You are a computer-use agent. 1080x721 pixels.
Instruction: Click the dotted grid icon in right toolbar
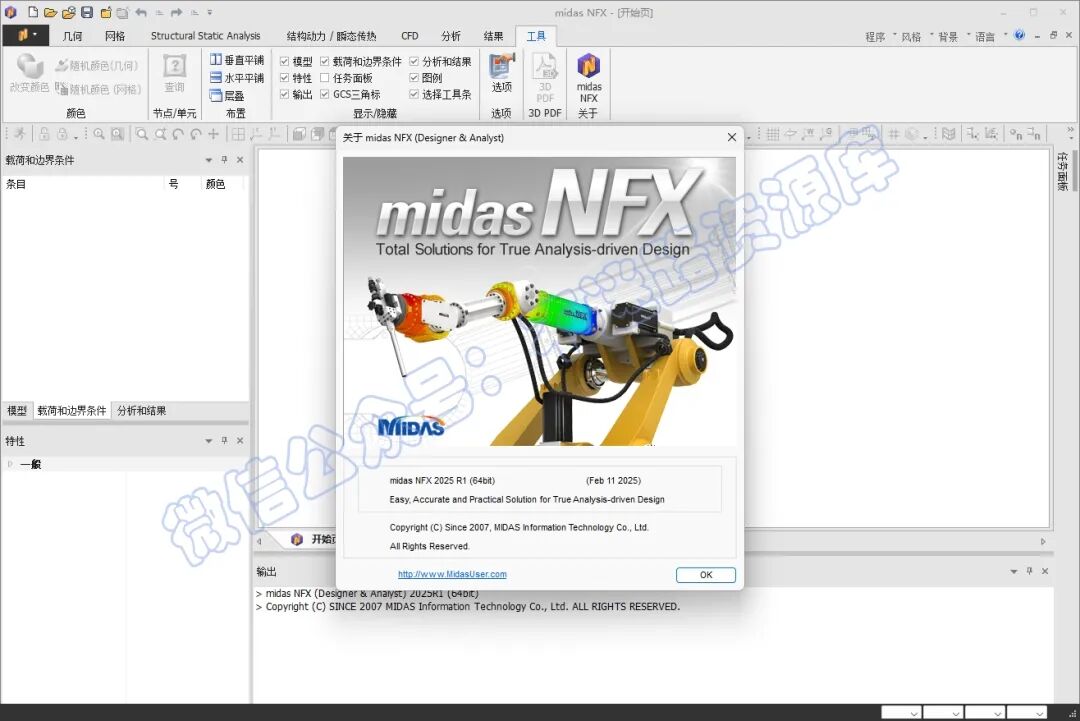click(773, 134)
